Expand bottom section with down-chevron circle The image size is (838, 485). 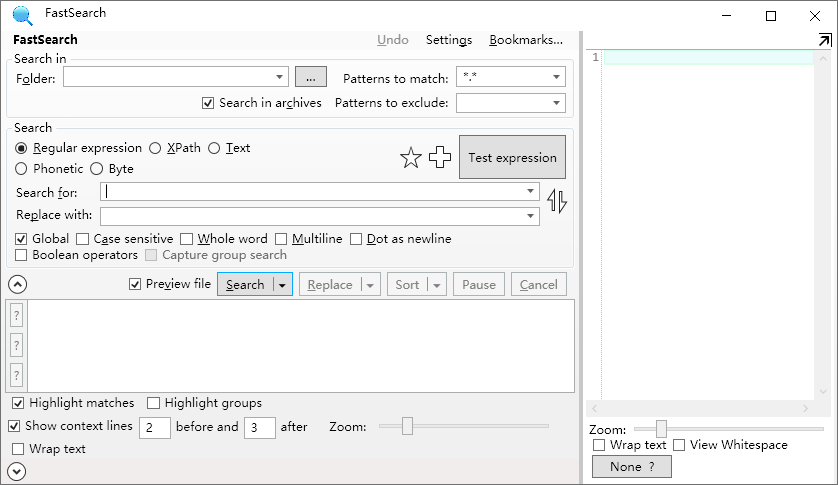click(x=17, y=471)
